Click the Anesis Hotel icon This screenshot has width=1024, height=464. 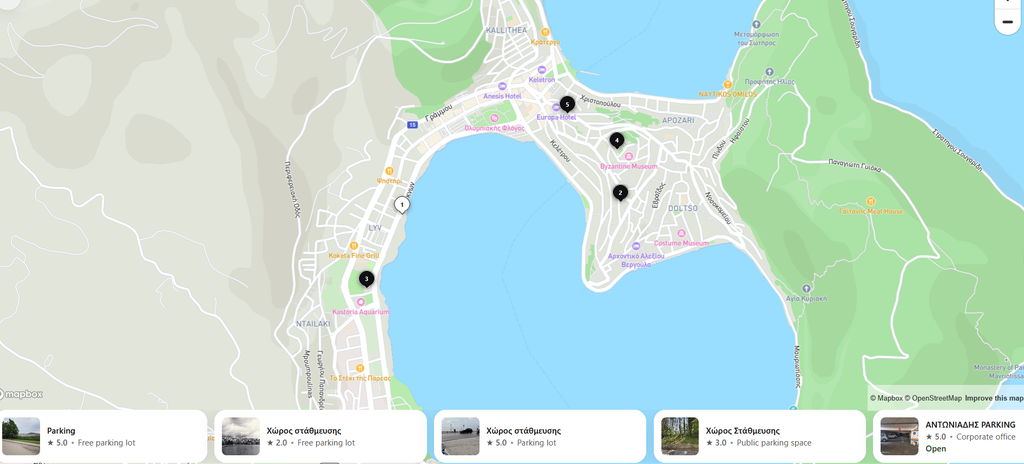pyautogui.click(x=502, y=86)
